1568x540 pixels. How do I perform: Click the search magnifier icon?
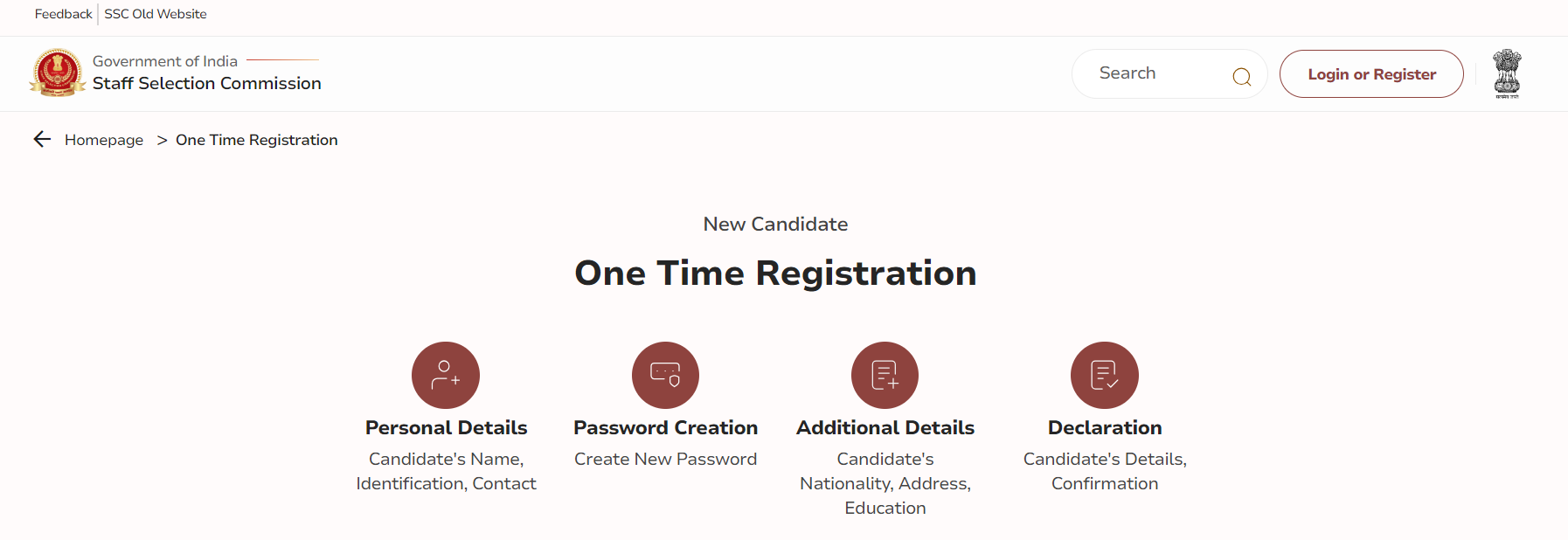pyautogui.click(x=1241, y=77)
